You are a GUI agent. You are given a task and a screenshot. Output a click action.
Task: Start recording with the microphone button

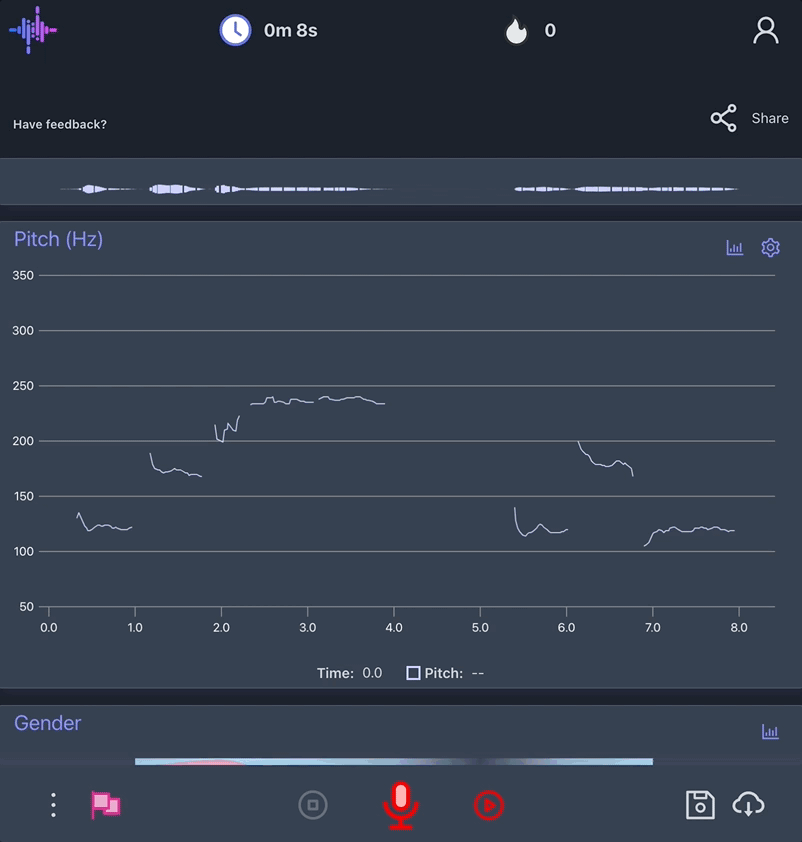click(x=400, y=805)
